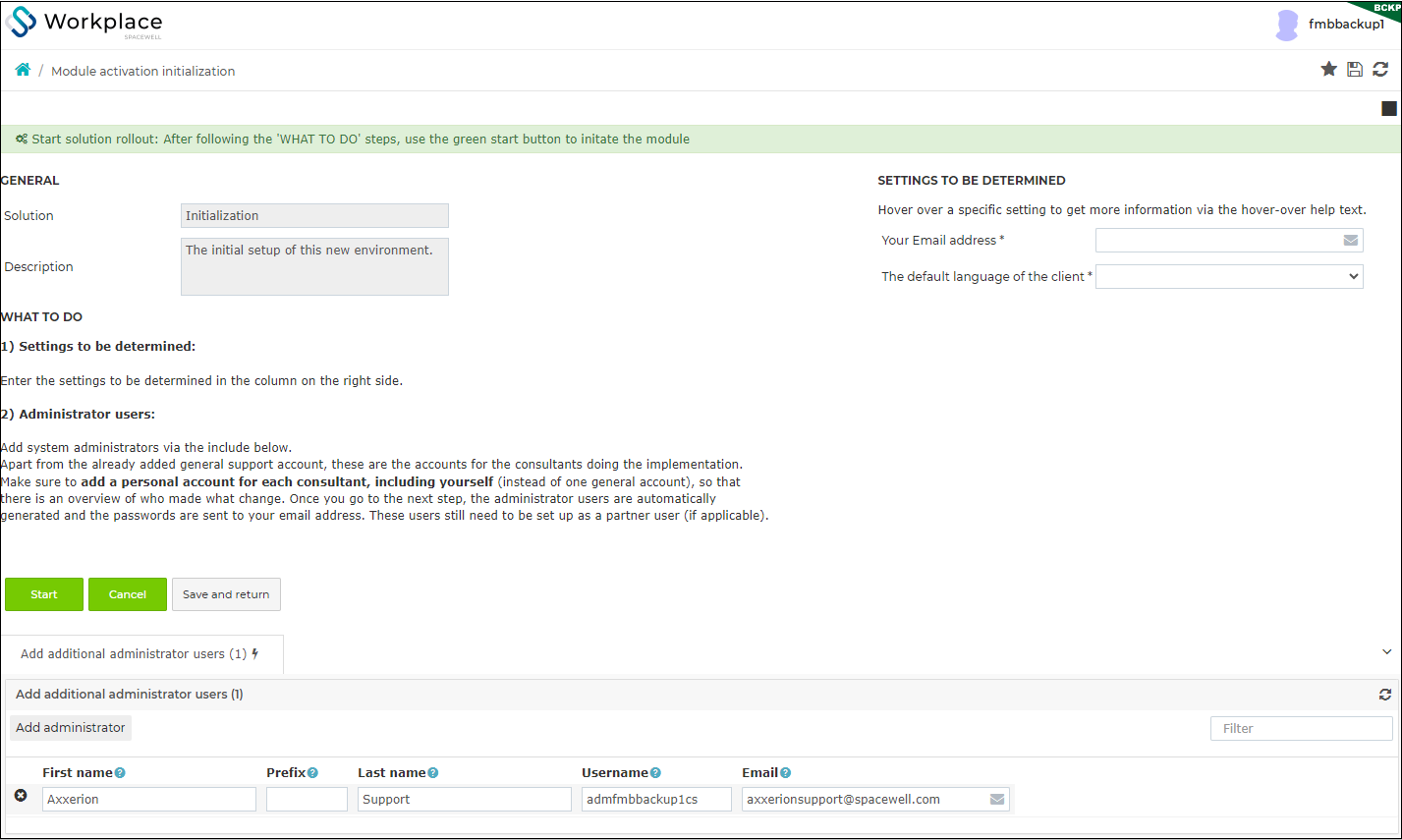Click the Cancel button

coord(128,594)
